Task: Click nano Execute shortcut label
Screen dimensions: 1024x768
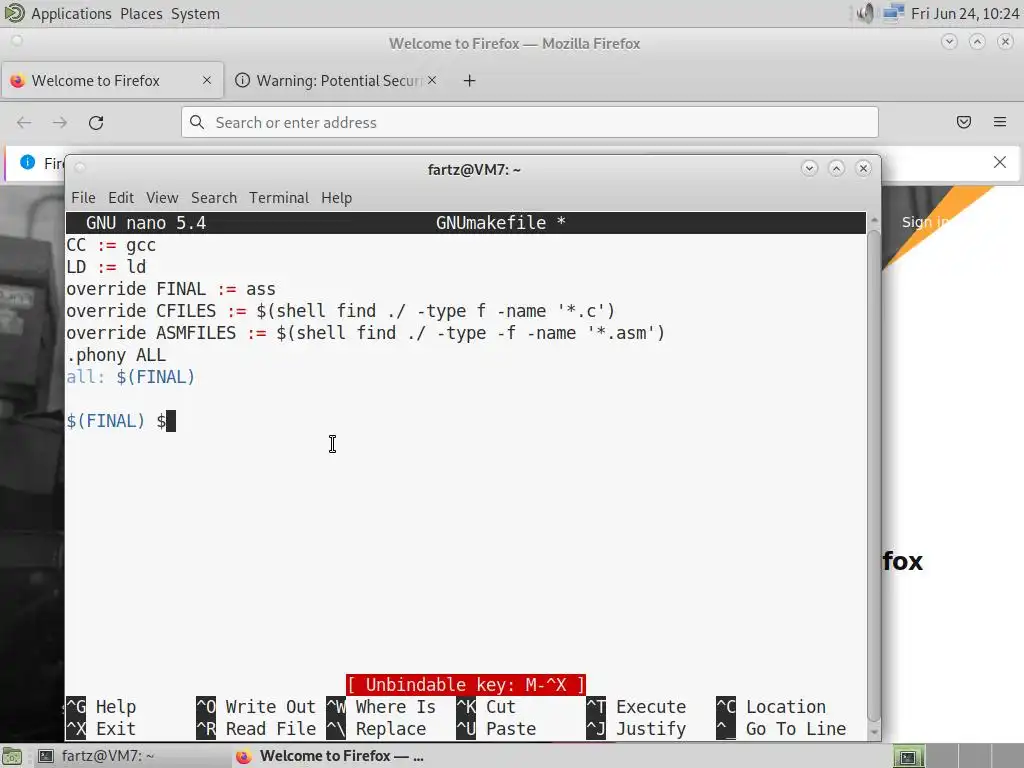Action: point(650,707)
